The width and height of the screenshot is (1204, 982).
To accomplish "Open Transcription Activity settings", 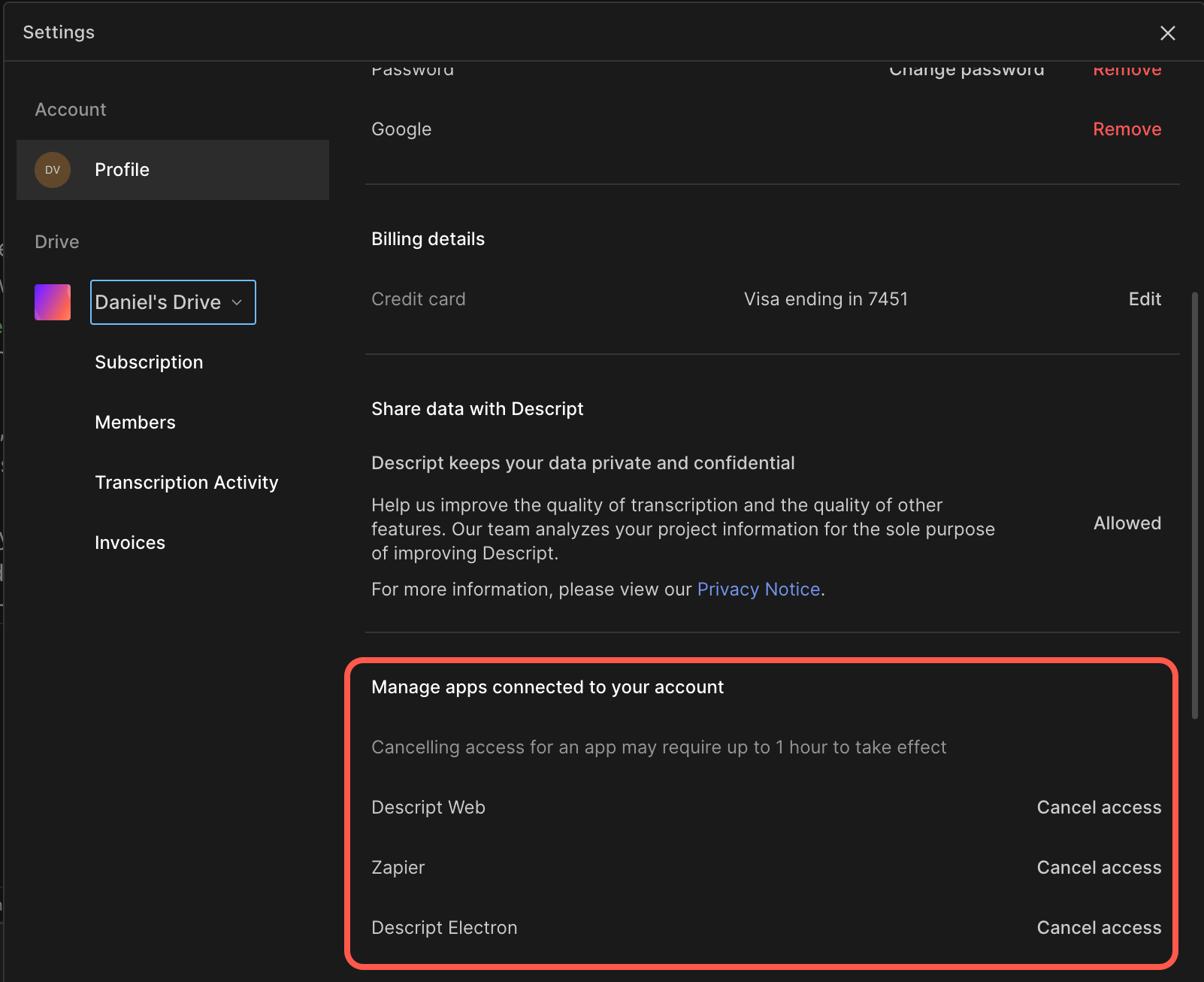I will click(186, 483).
